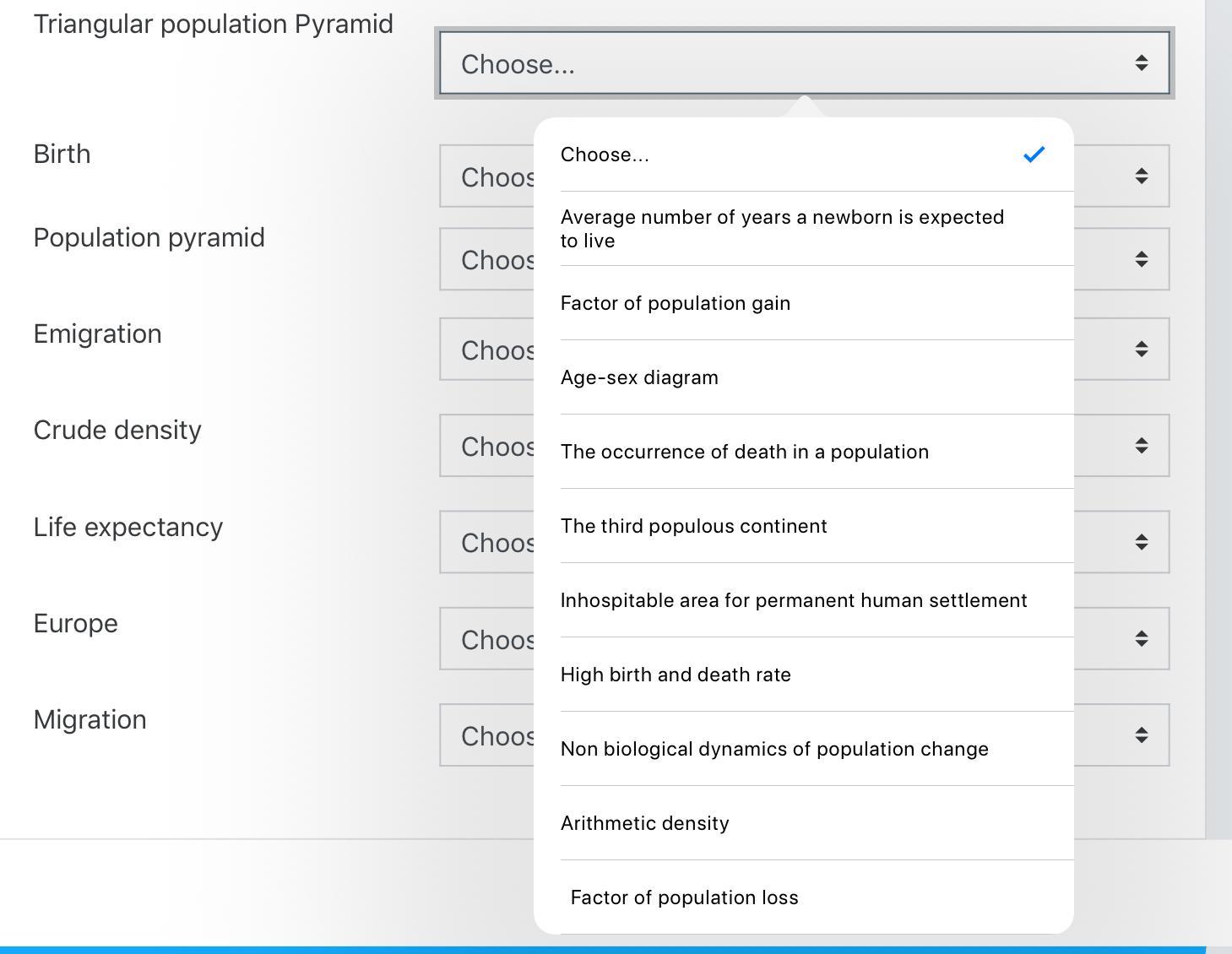Choose 'The third populous continent' option
The width and height of the screenshot is (1232, 954).
pyautogui.click(x=693, y=527)
